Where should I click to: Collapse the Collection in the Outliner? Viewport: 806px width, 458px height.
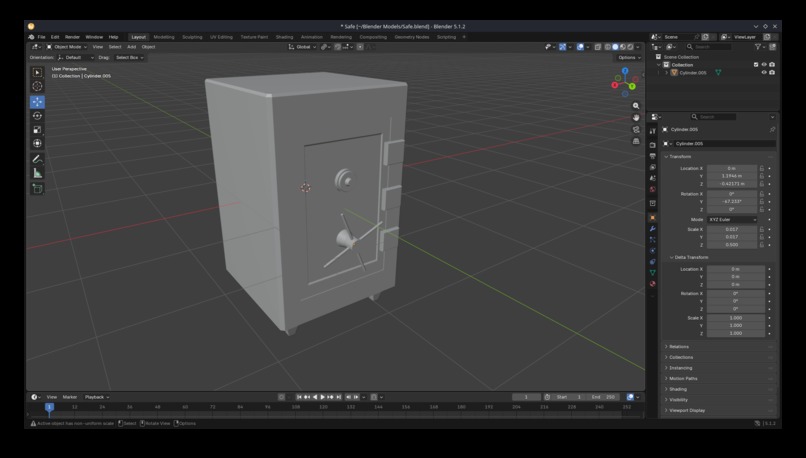coord(659,65)
